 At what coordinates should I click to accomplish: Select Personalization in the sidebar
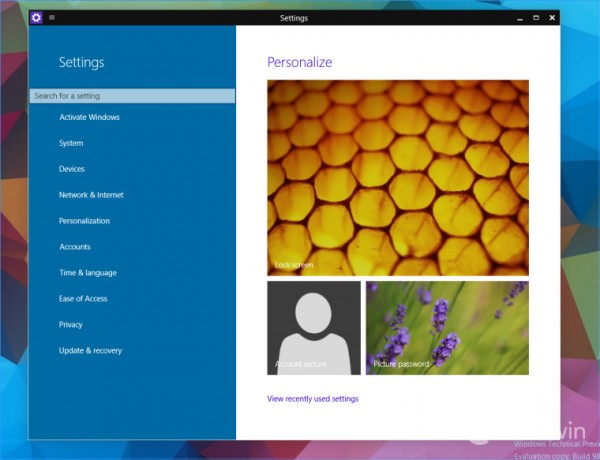[84, 221]
